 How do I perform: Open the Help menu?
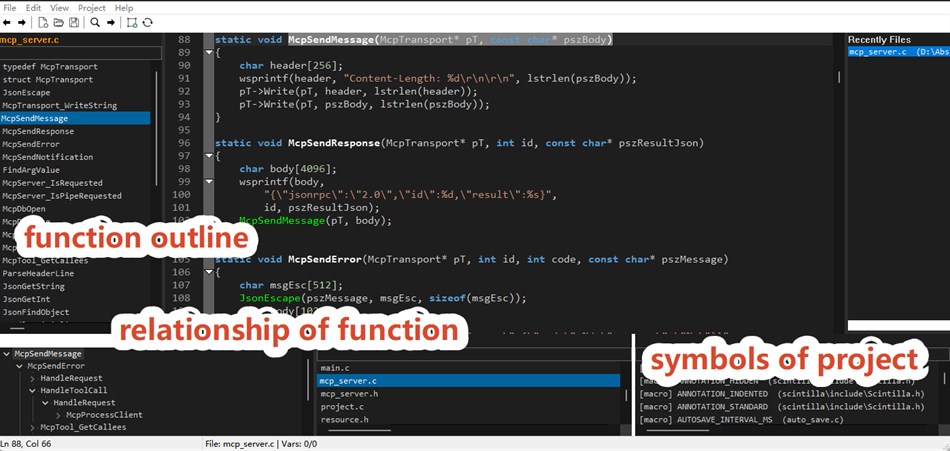point(124,8)
